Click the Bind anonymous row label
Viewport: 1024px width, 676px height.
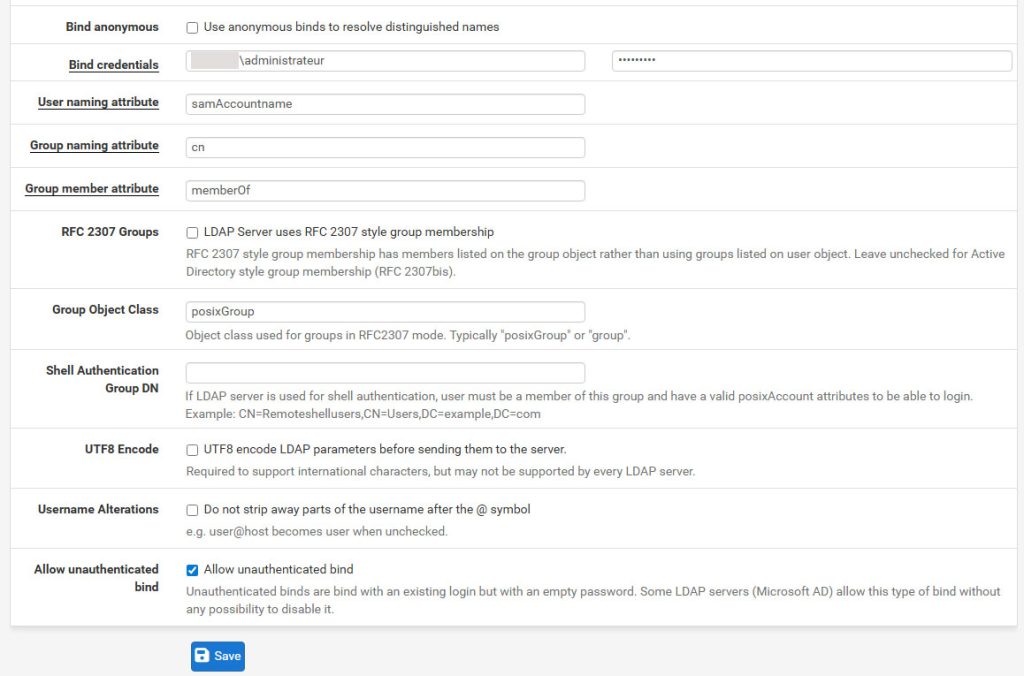(112, 27)
